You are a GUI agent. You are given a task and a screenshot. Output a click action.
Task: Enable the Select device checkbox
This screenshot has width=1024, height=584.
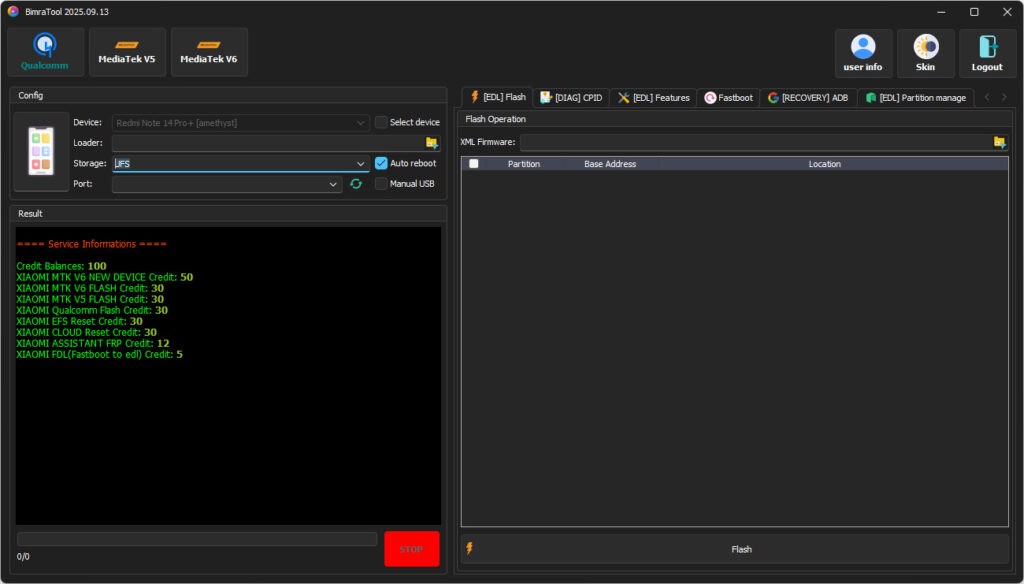[382, 122]
